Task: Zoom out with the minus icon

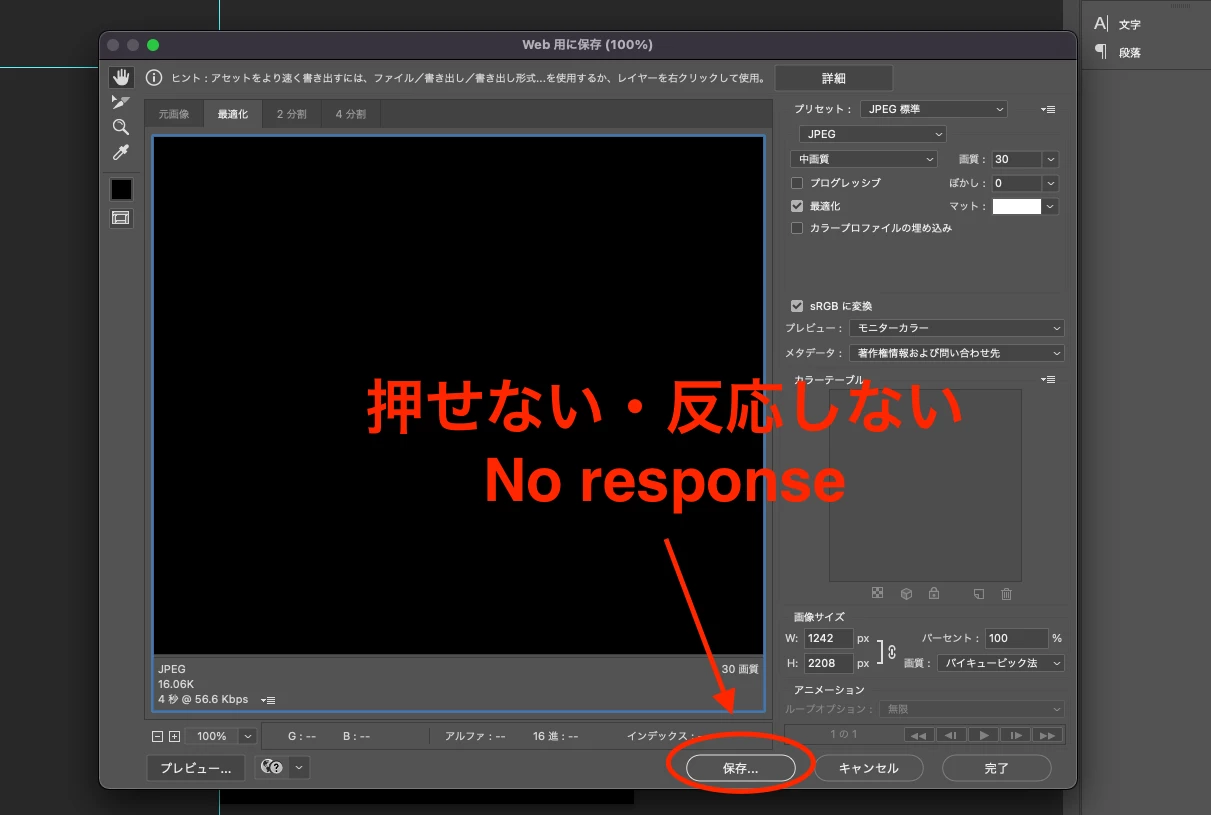Action: (x=157, y=736)
